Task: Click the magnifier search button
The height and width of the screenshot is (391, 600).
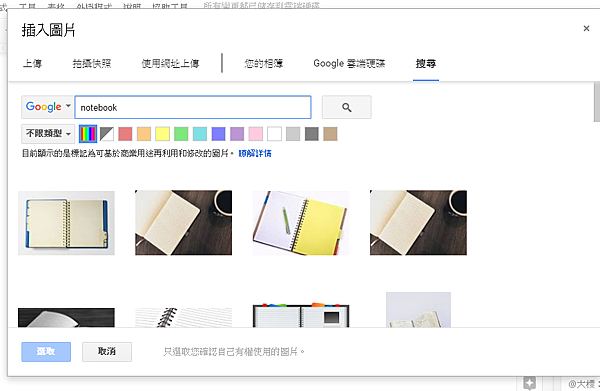Action: pyautogui.click(x=346, y=107)
